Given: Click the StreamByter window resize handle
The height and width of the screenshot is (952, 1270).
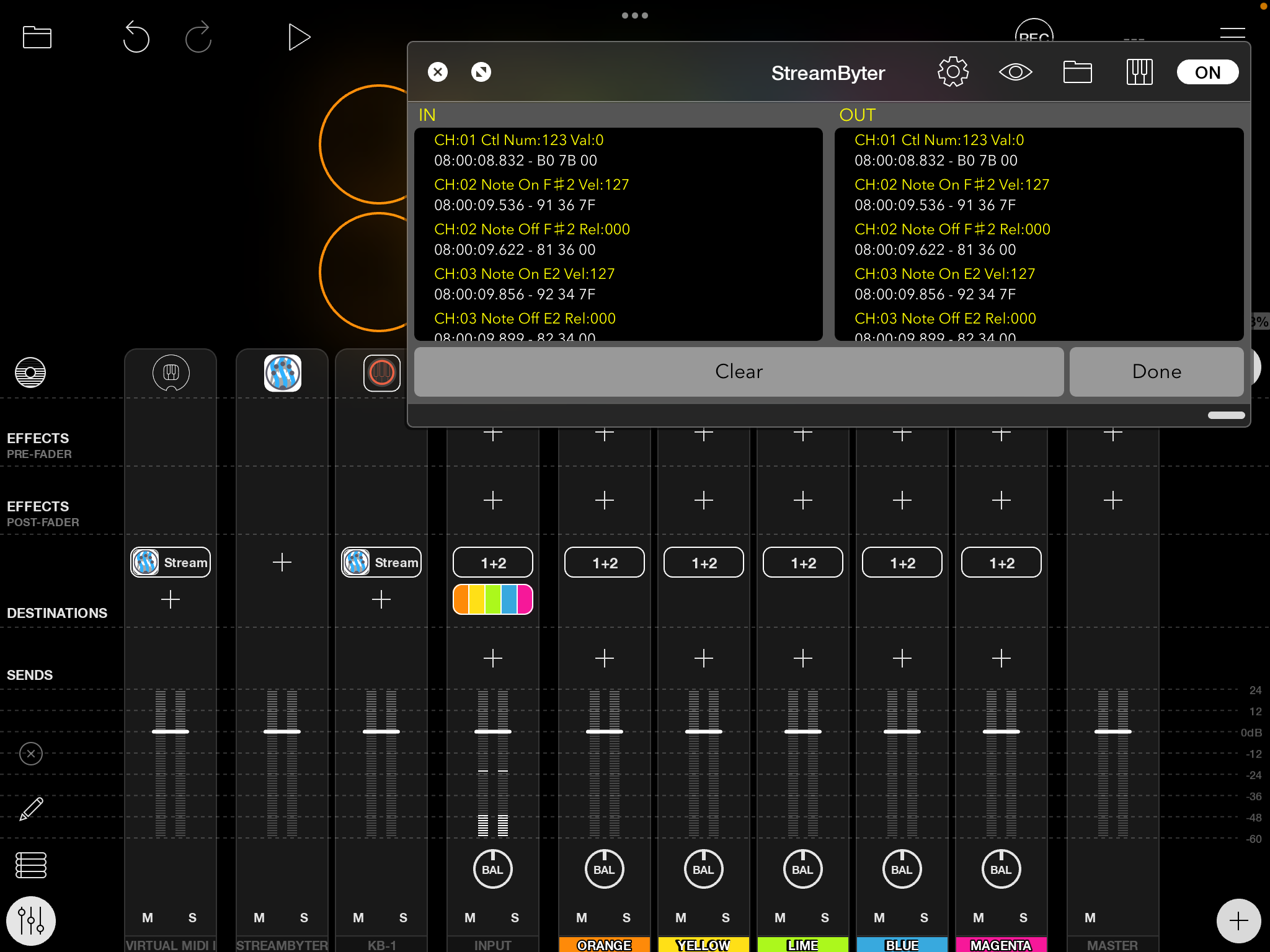Looking at the screenshot, I should click(1226, 415).
